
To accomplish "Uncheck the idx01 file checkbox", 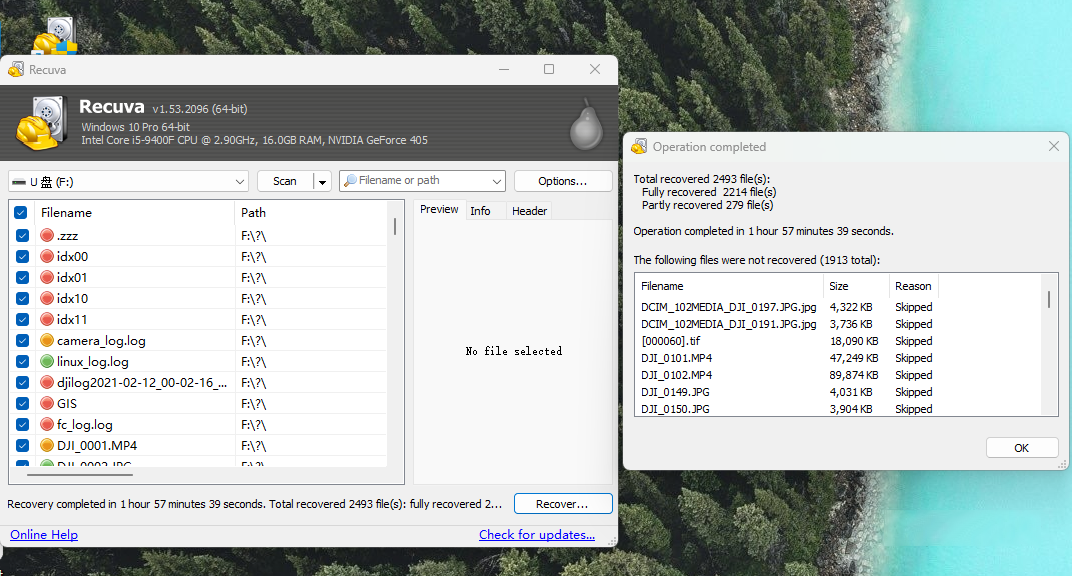I will 23,277.
